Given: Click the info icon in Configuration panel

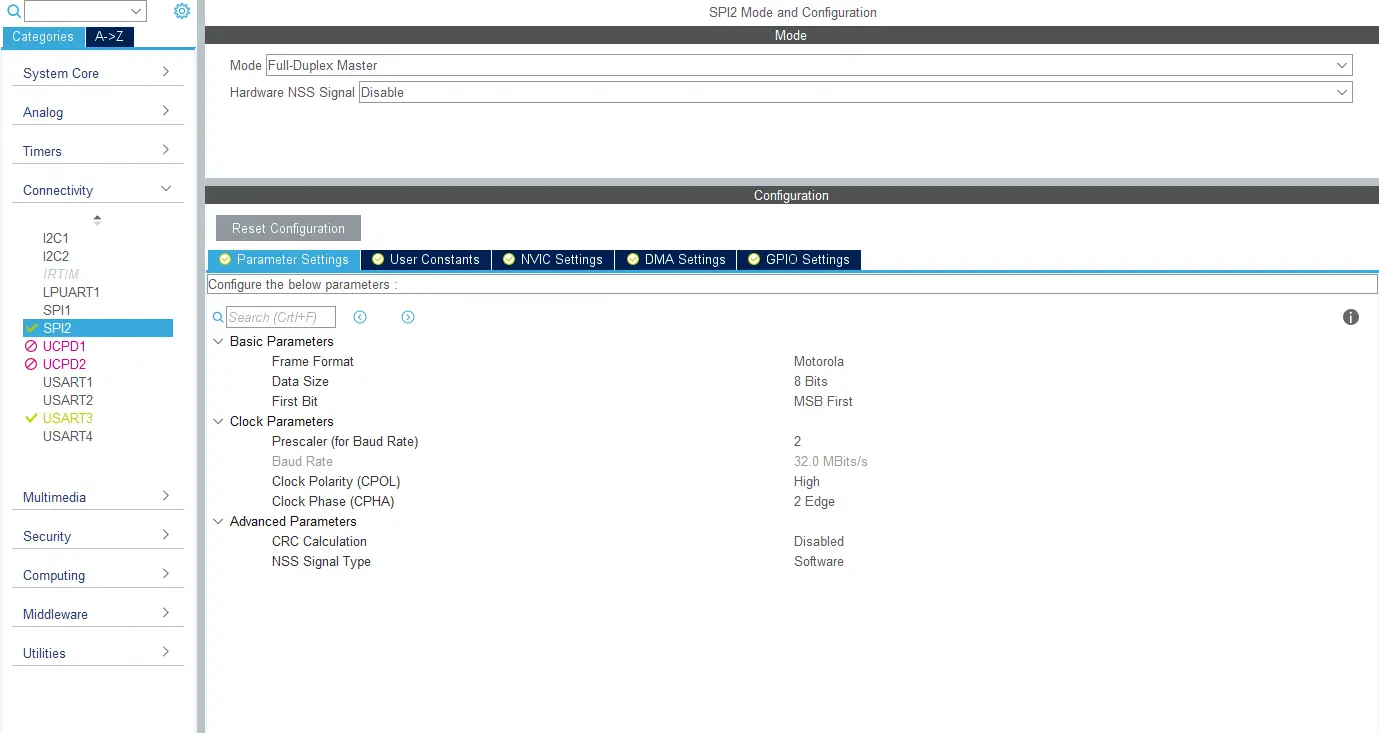Looking at the screenshot, I should 1350,317.
